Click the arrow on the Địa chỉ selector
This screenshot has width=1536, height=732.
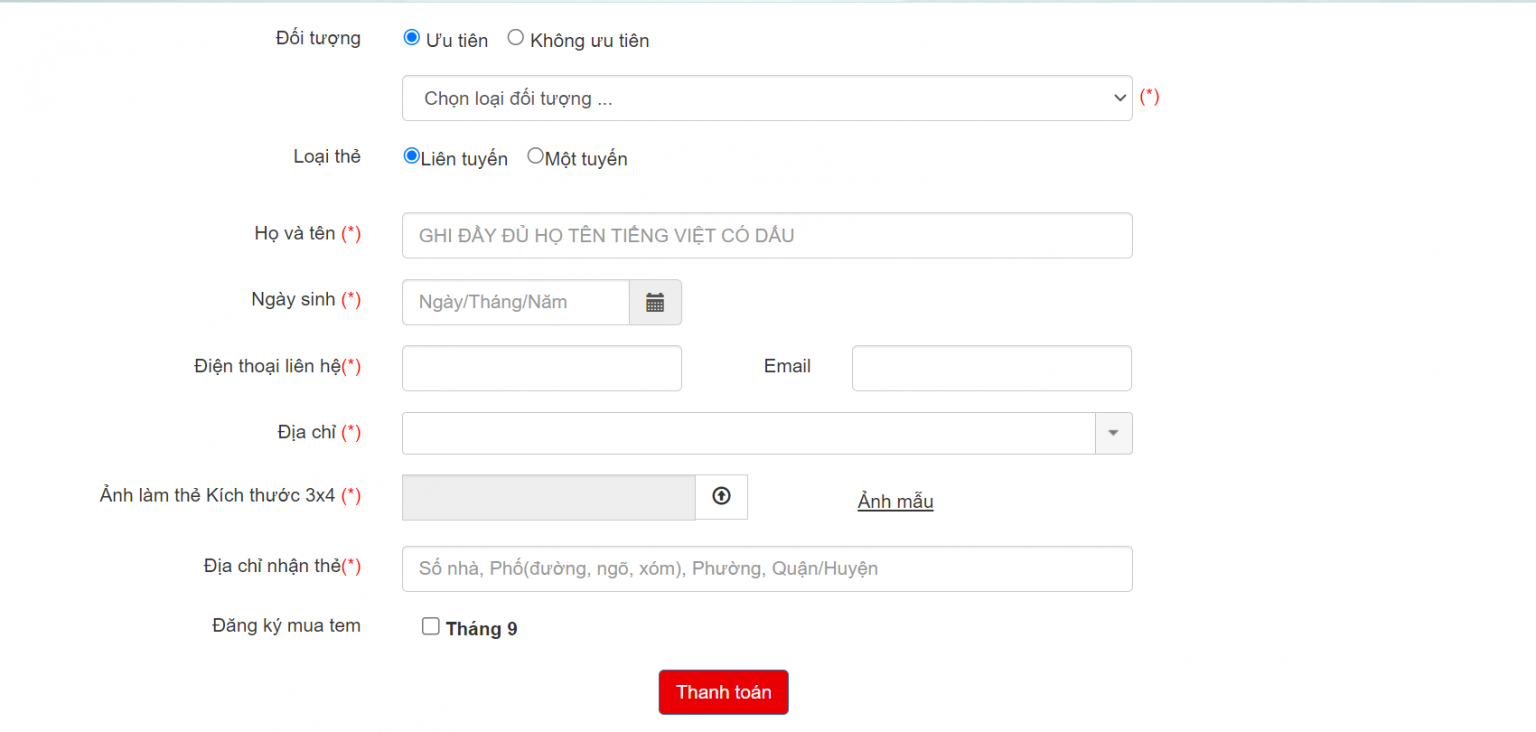tap(1113, 433)
